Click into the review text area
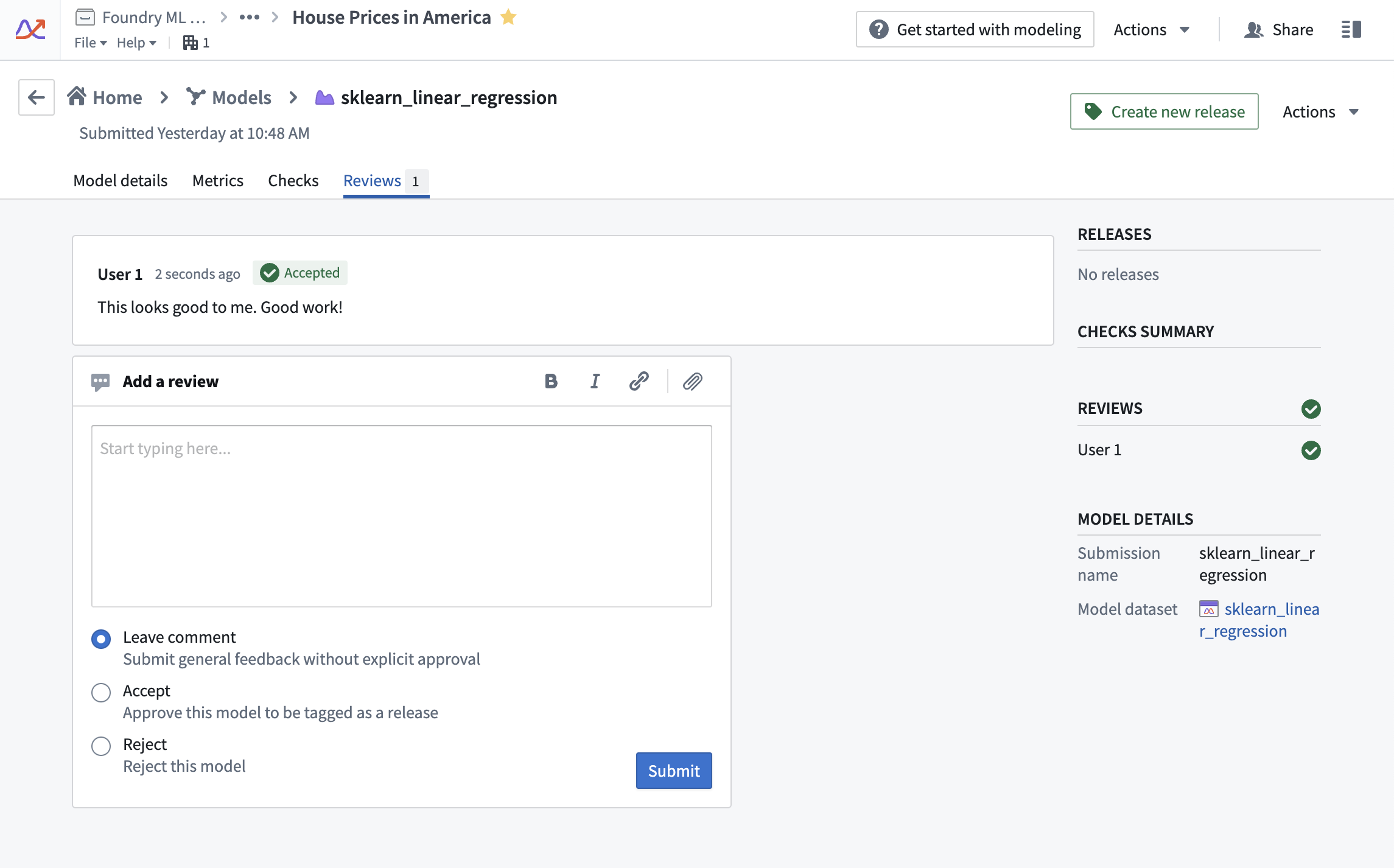Viewport: 1394px width, 868px height. (x=402, y=516)
